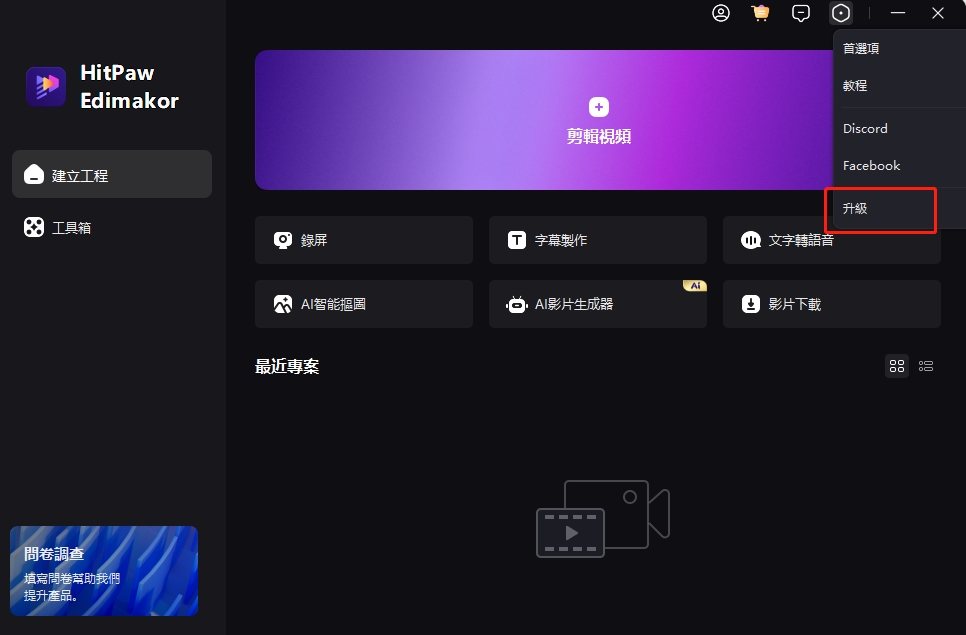This screenshot has height=635, width=966.
Task: Click the 問卷調查 survey banner
Action: [x=103, y=571]
